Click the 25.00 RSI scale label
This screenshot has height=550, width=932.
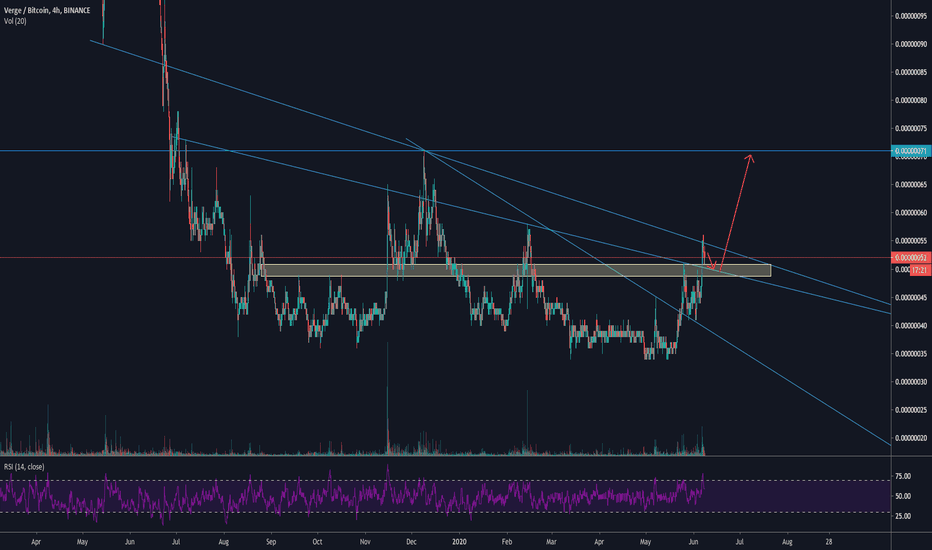click(903, 516)
